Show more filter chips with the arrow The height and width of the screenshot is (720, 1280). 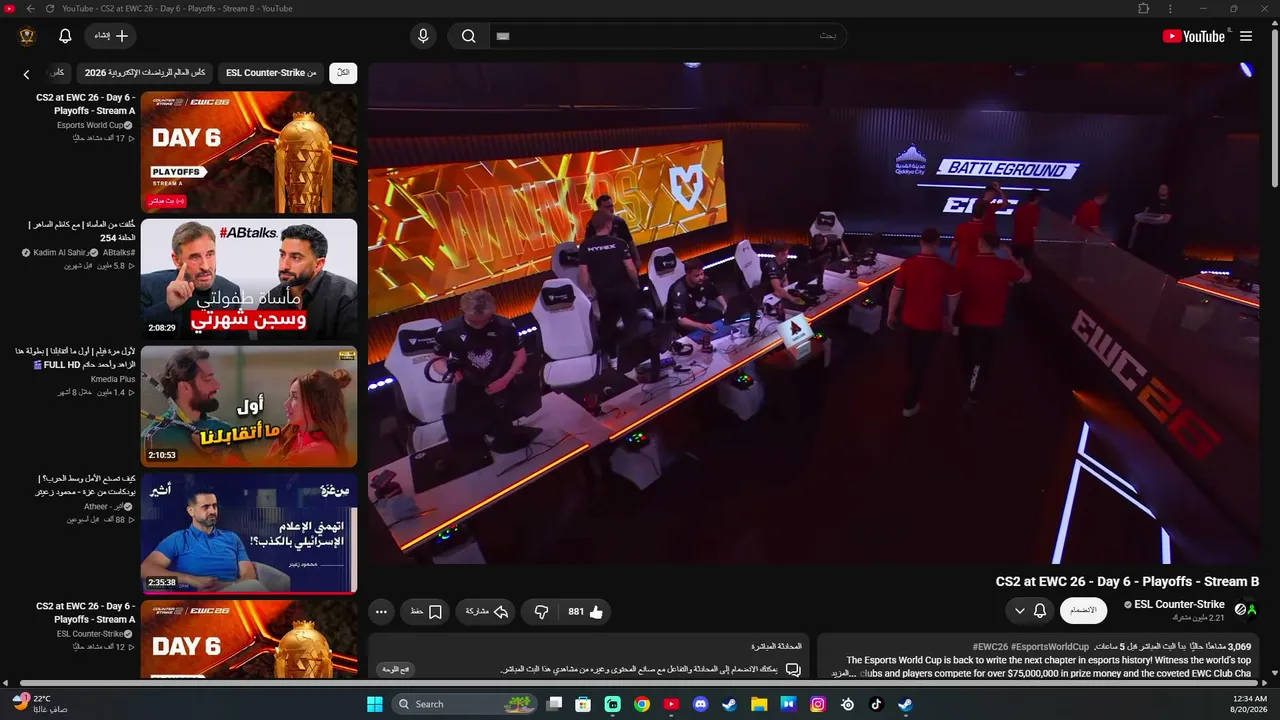[27, 74]
